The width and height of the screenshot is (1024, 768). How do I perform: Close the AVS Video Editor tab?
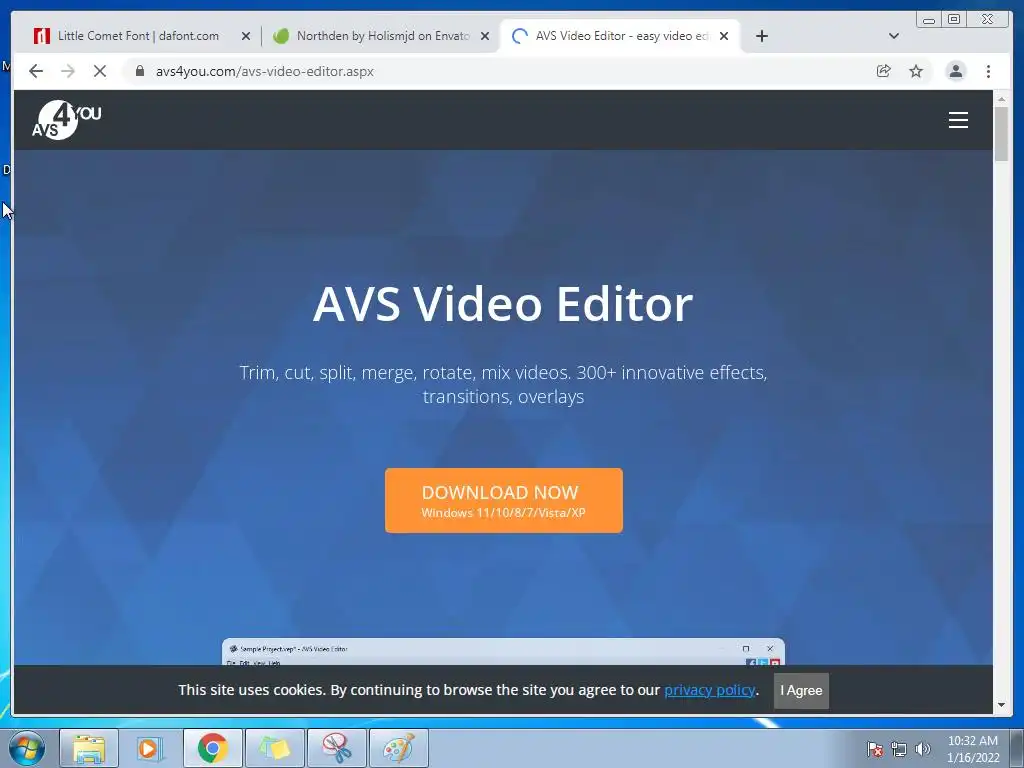[724, 37]
